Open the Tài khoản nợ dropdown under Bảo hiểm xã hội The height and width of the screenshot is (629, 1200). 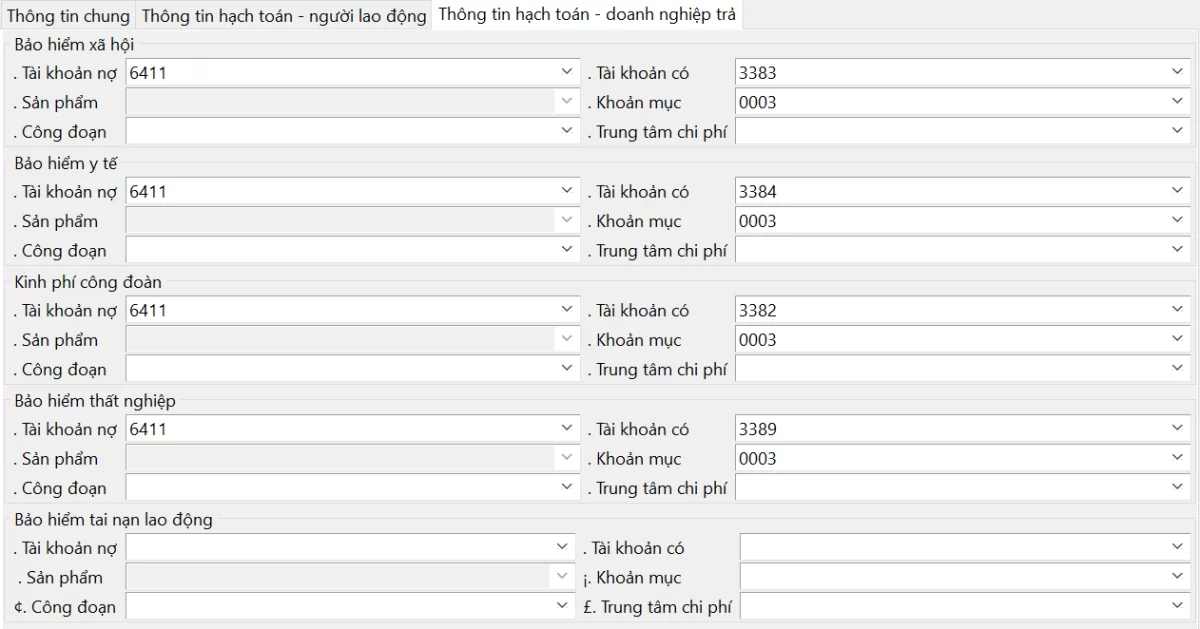click(x=565, y=72)
